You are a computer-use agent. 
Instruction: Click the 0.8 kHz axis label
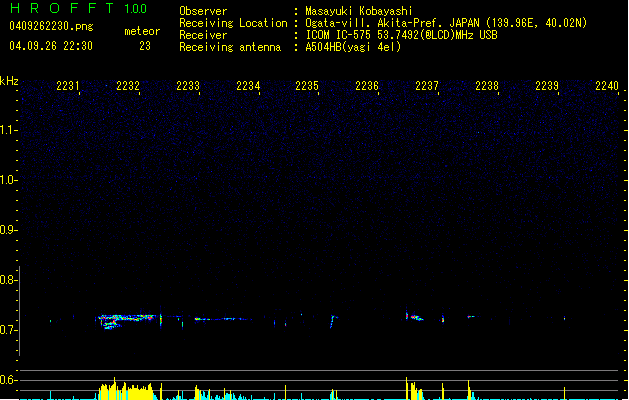8,280
